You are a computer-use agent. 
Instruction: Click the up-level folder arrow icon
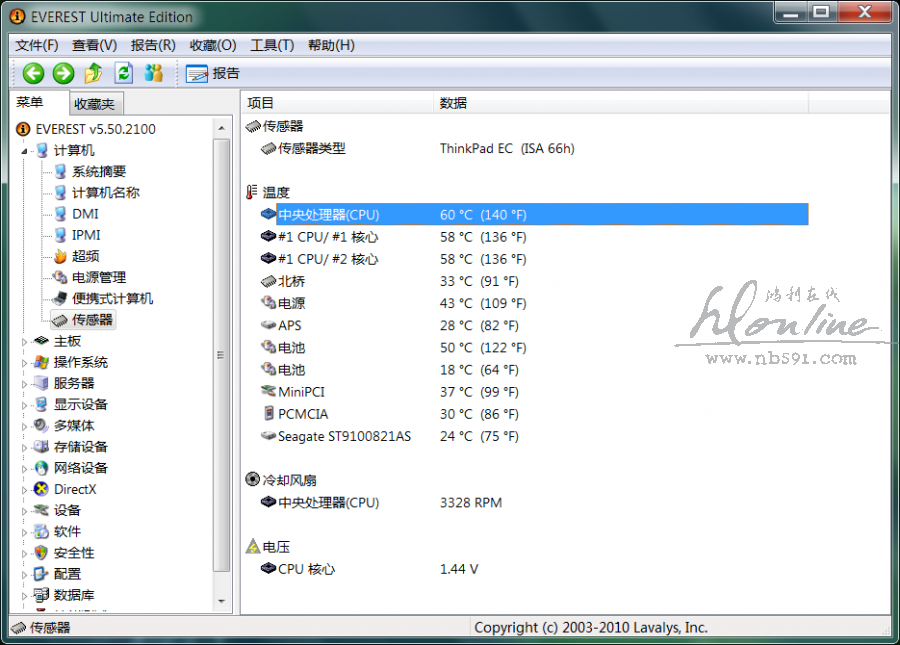[x=93, y=73]
